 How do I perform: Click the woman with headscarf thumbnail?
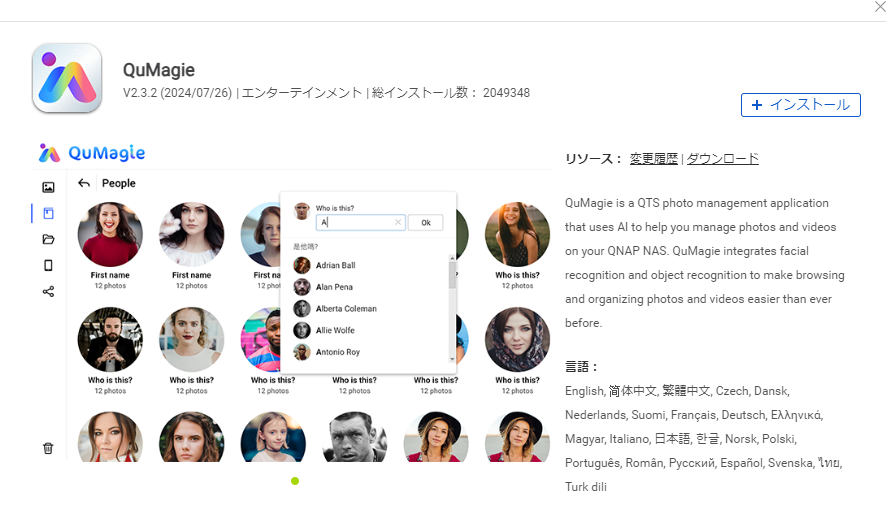tap(517, 339)
